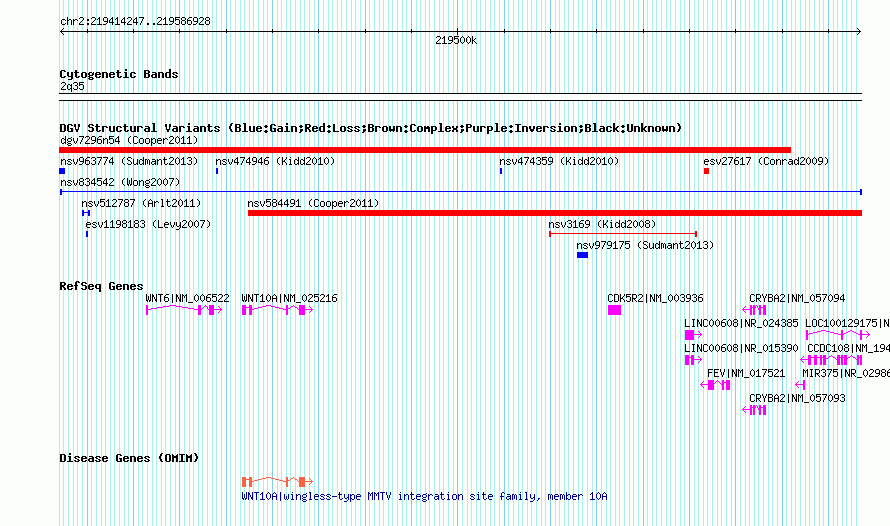Image resolution: width=890 pixels, height=526 pixels.
Task: Click the Disease Genes (OMIM) track heading
Action: pyautogui.click(x=129, y=458)
